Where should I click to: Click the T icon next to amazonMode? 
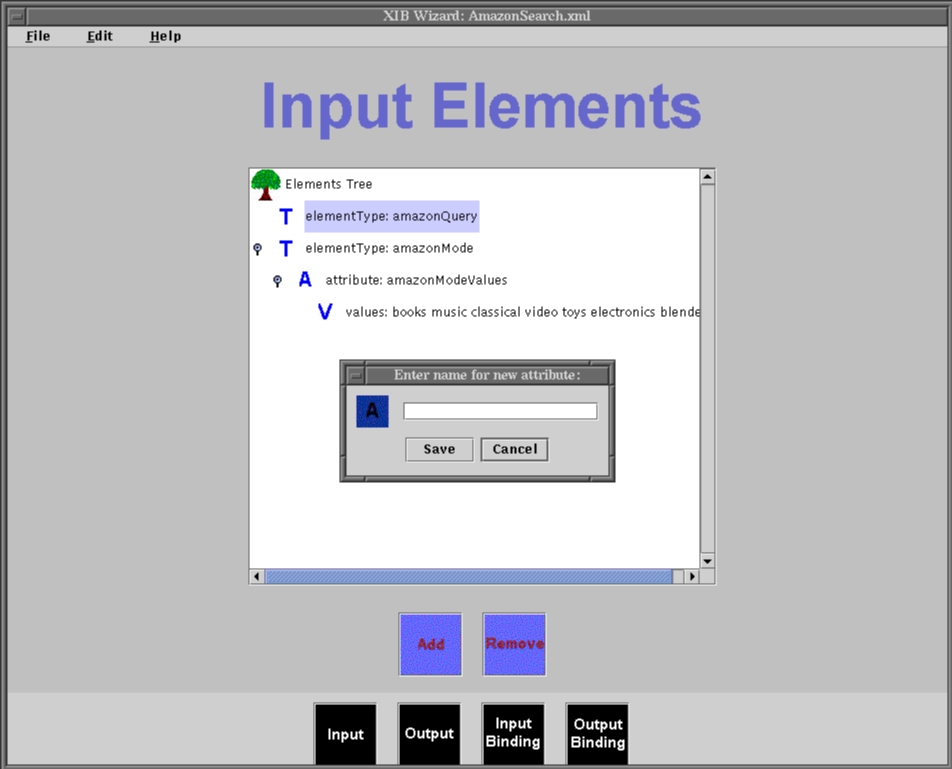pos(286,248)
